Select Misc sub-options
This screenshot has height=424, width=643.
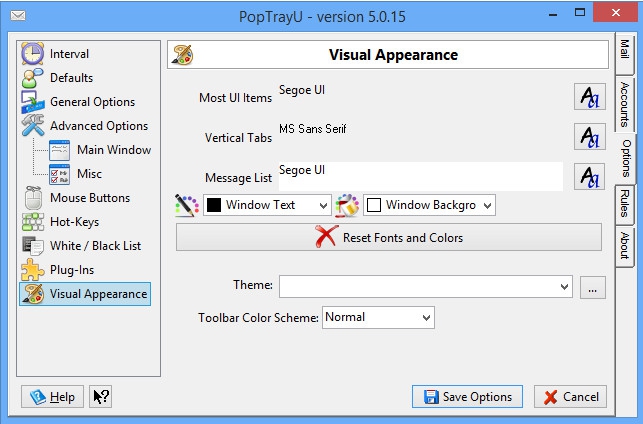click(x=89, y=174)
